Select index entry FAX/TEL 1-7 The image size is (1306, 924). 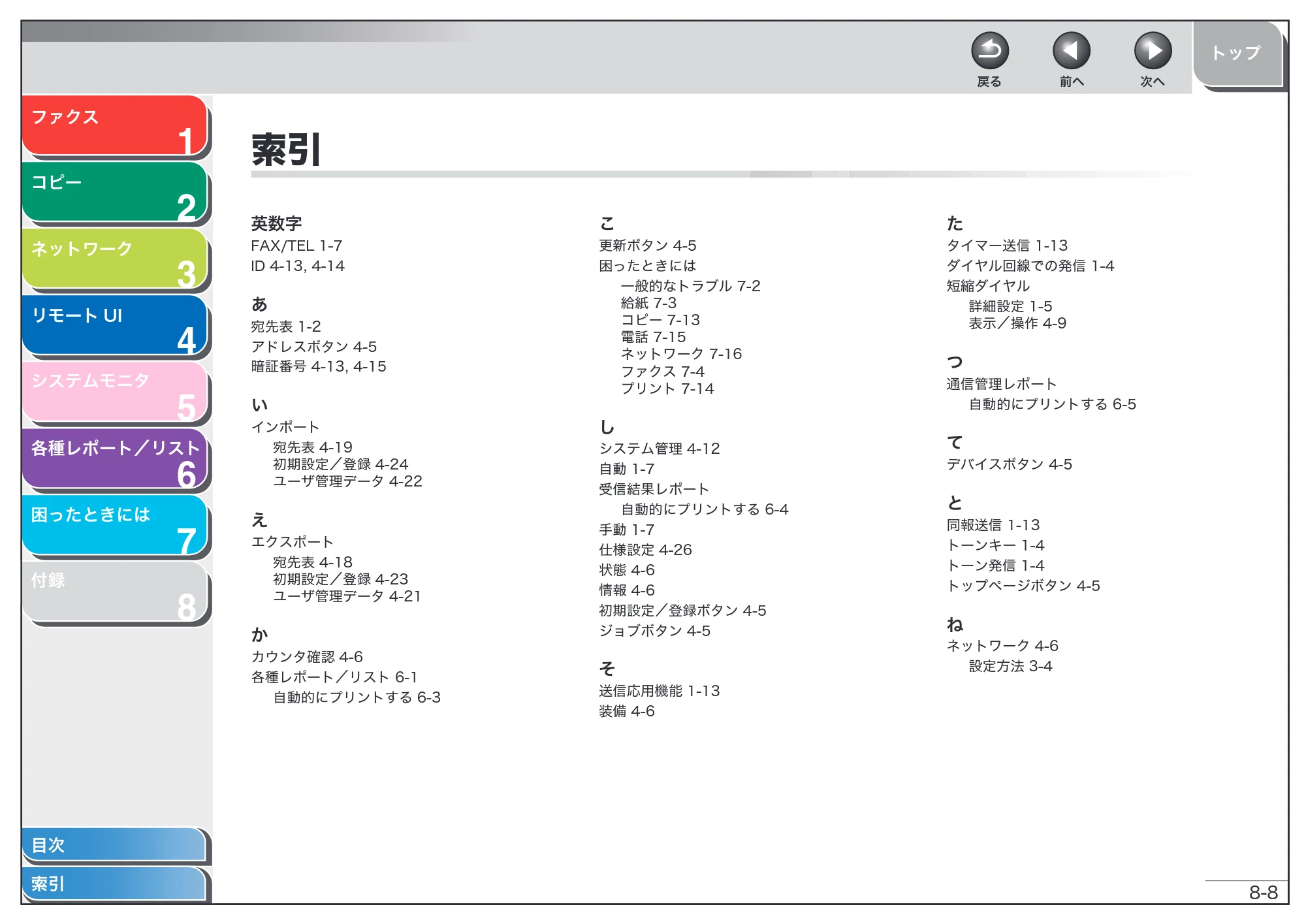point(296,246)
